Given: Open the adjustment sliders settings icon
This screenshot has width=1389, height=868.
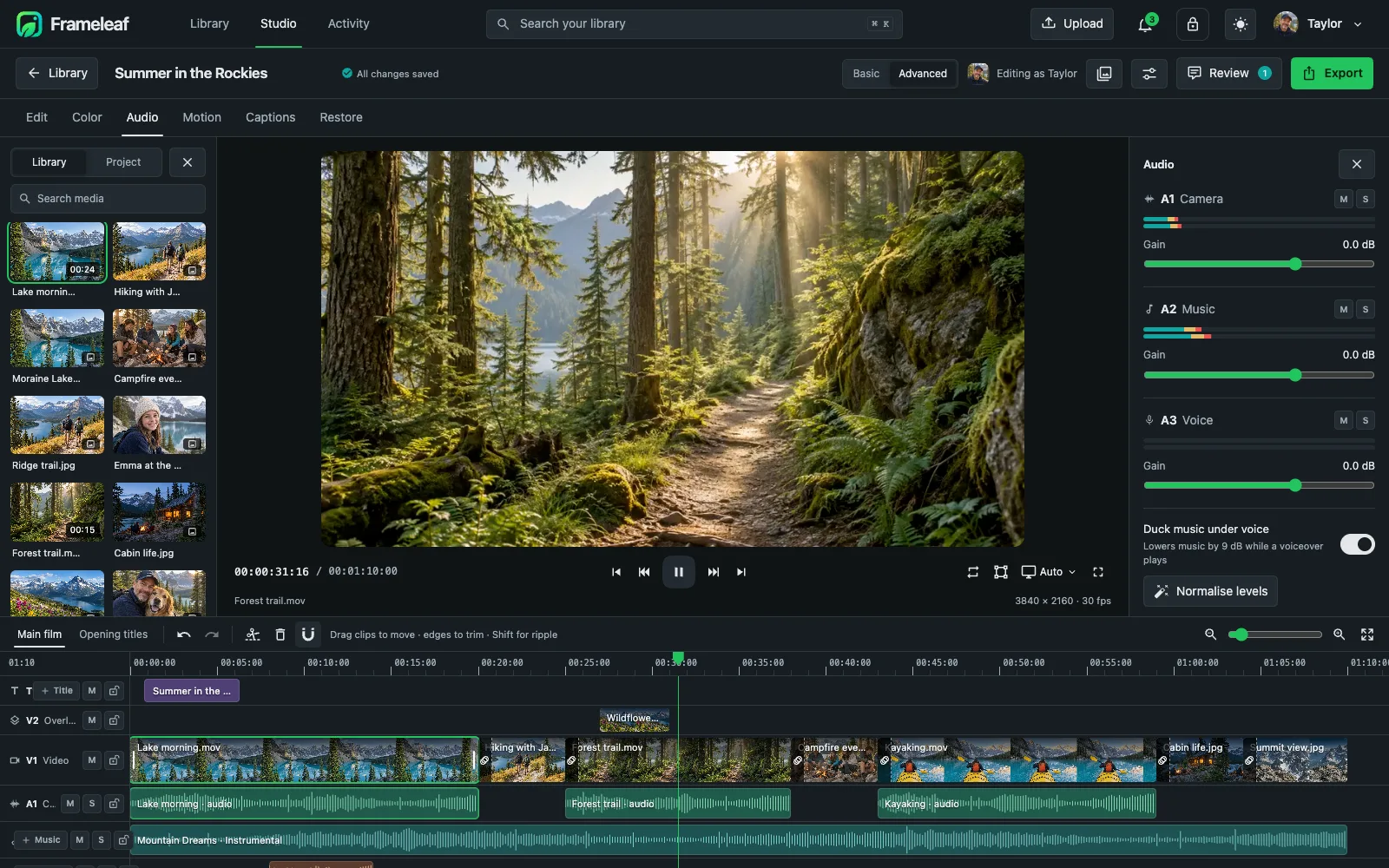Looking at the screenshot, I should 1149,74.
